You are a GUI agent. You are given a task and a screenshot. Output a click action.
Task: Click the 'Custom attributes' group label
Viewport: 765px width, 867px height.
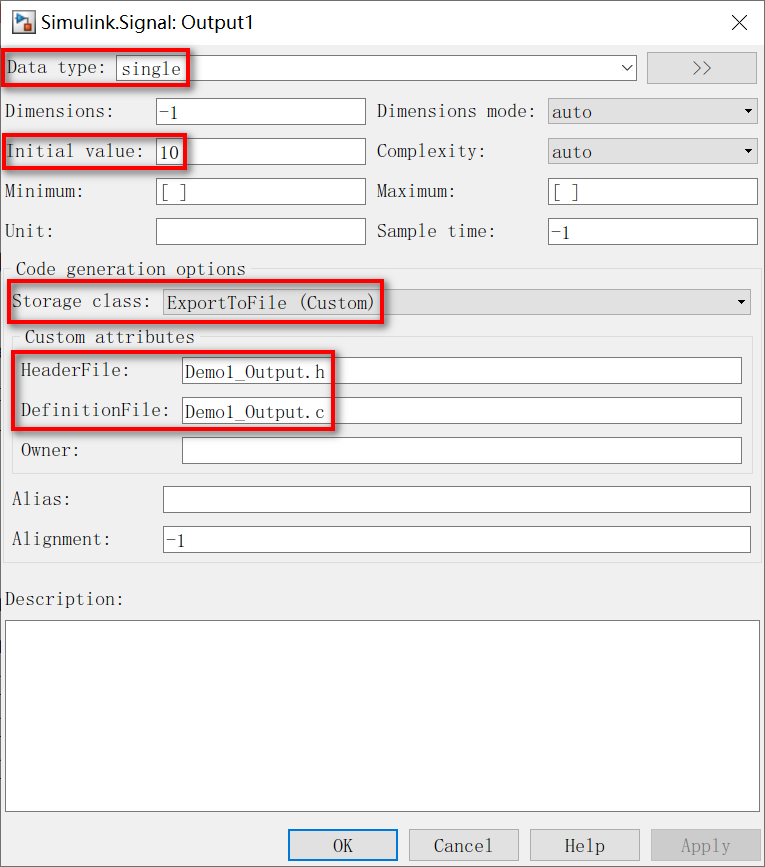click(109, 337)
